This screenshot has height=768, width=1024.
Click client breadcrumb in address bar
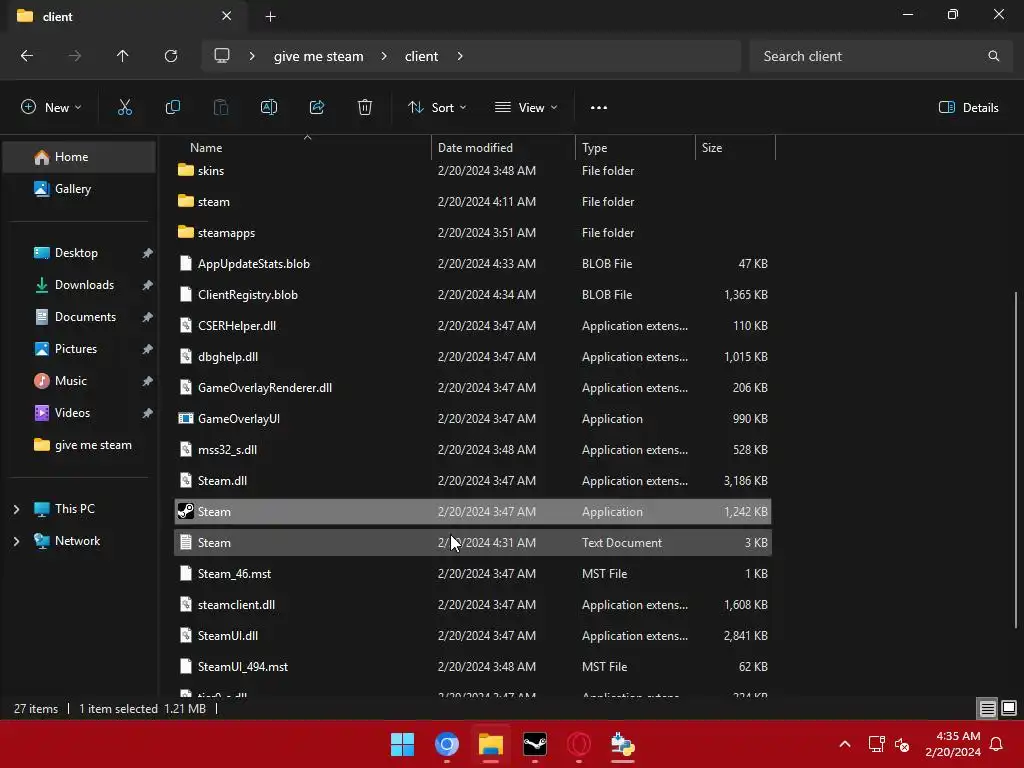click(421, 56)
